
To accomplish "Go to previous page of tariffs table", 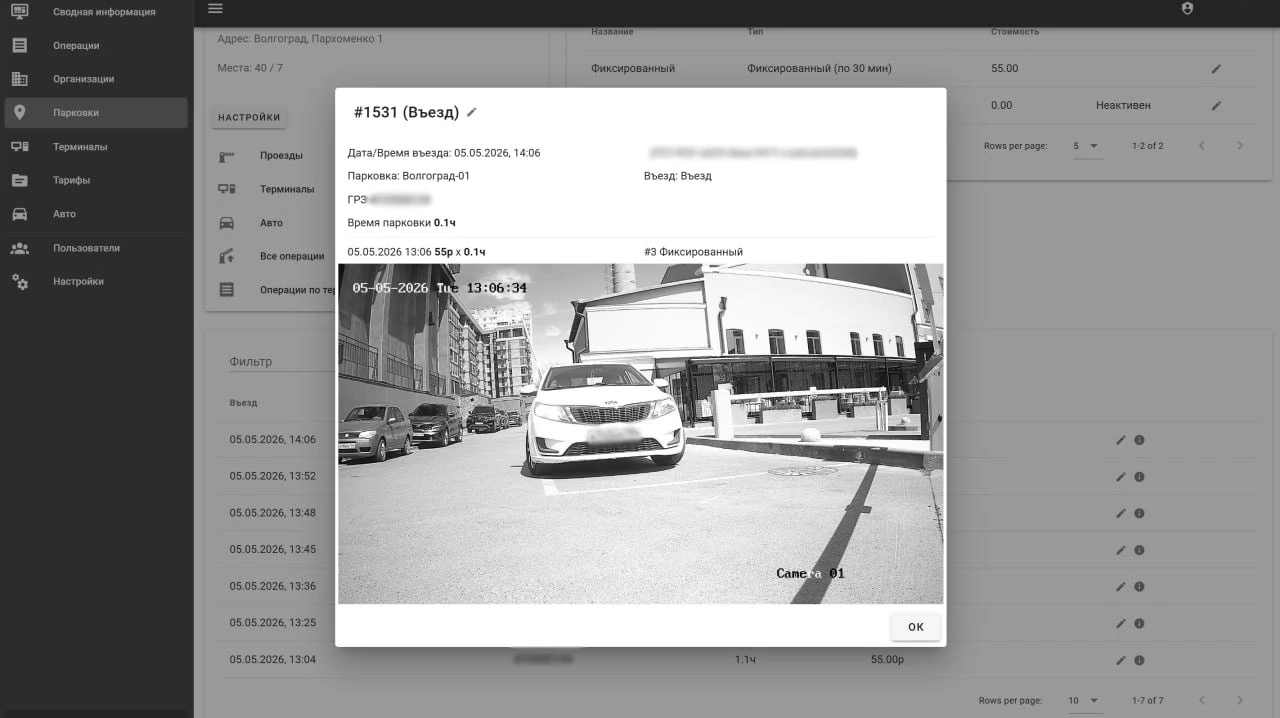I will click(x=1202, y=146).
